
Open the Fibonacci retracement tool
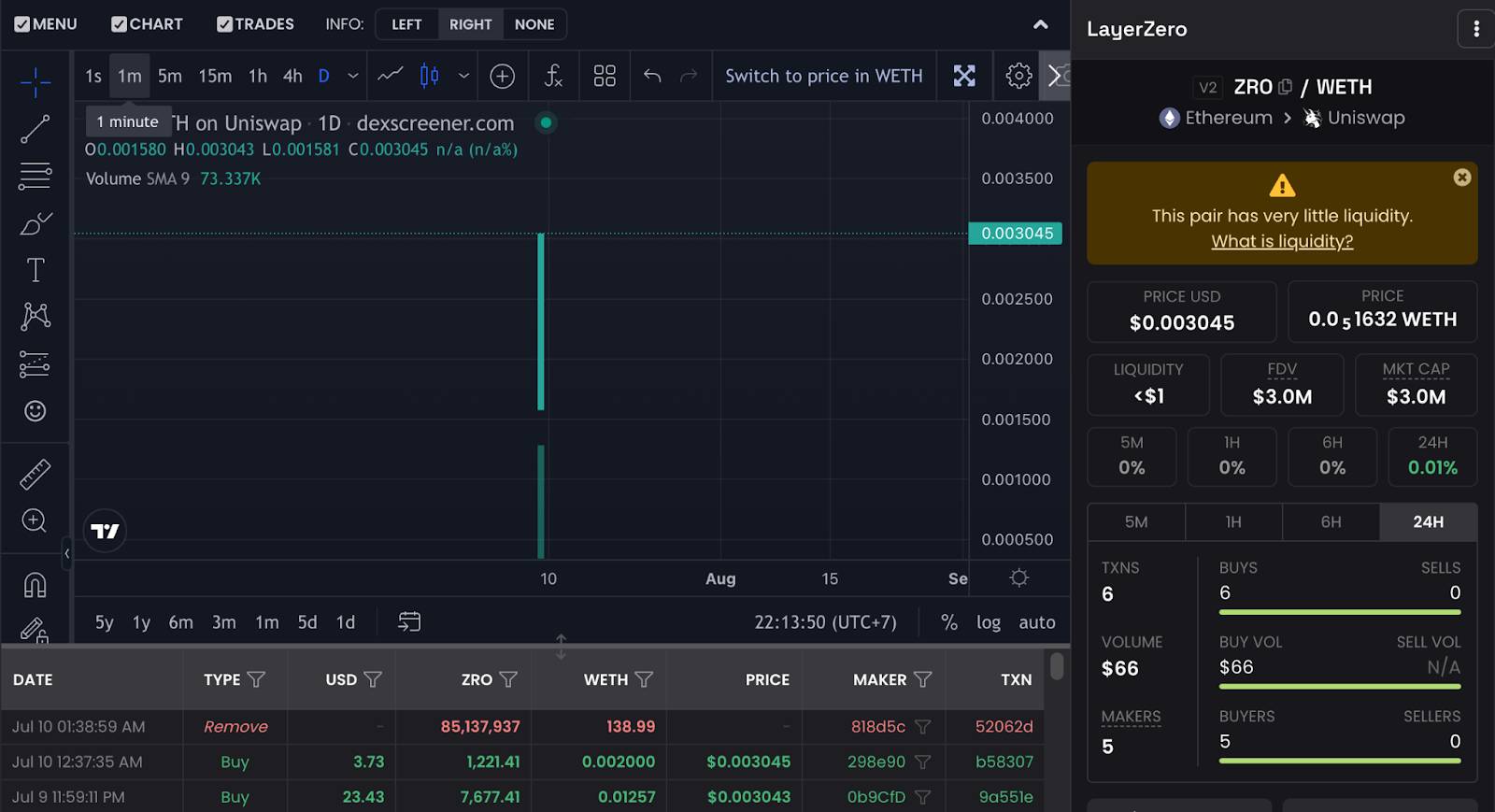click(36, 176)
